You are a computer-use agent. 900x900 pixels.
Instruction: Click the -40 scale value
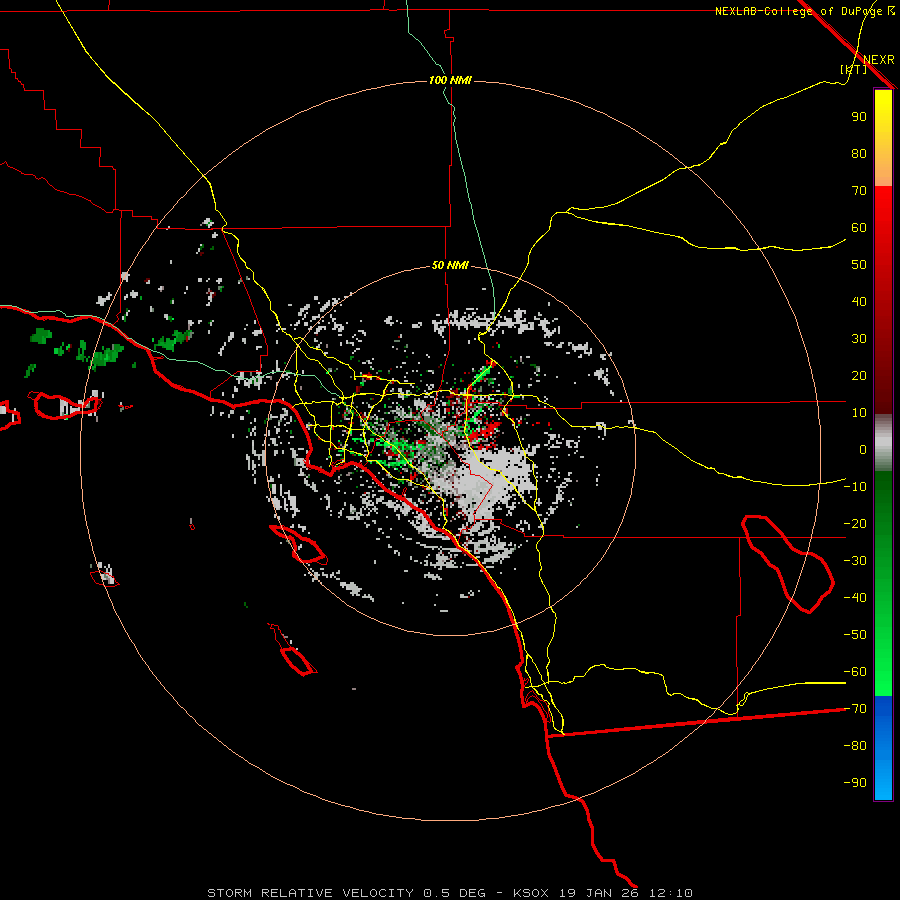[x=855, y=598]
